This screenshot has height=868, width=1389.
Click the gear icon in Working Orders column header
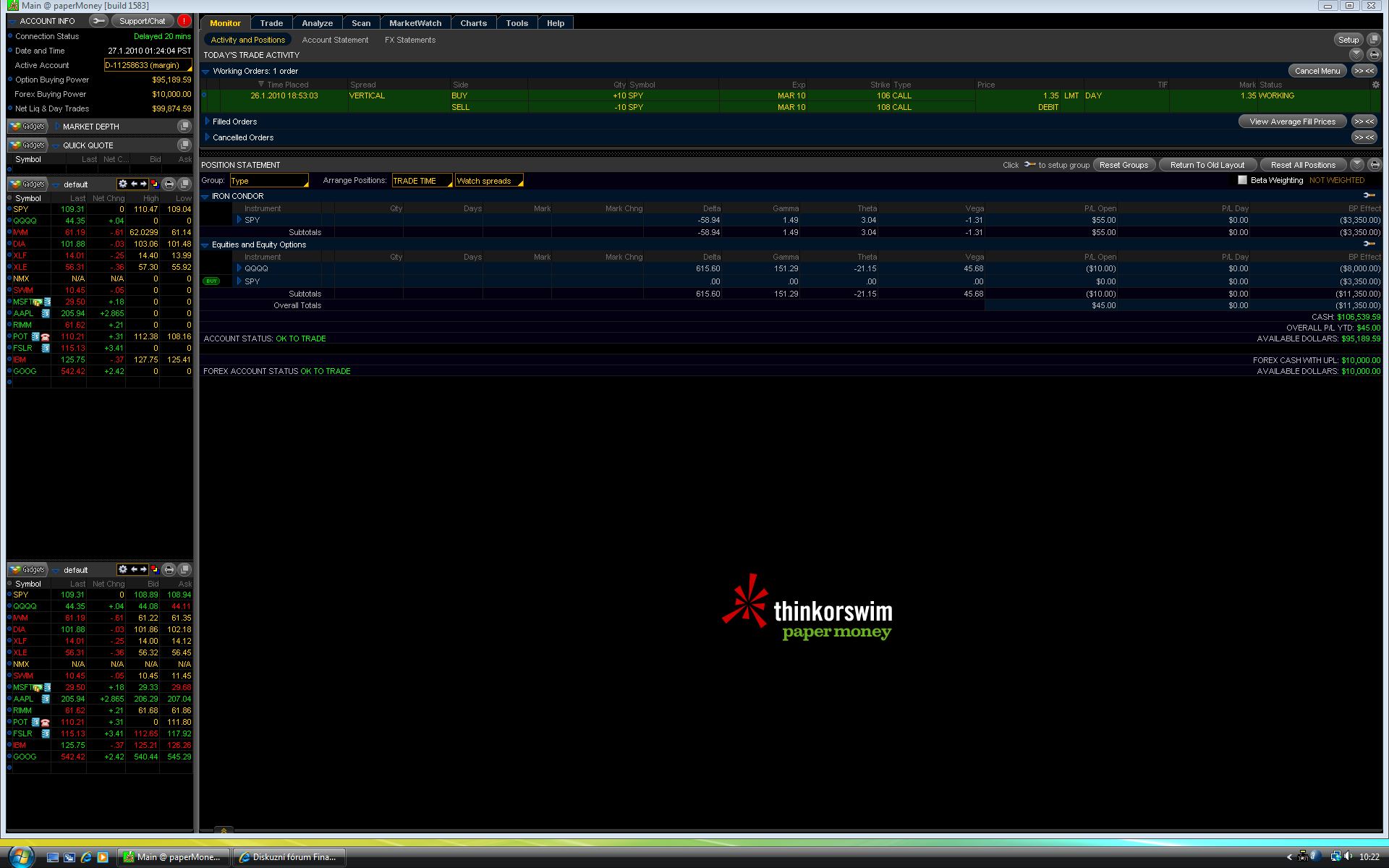tap(1375, 85)
